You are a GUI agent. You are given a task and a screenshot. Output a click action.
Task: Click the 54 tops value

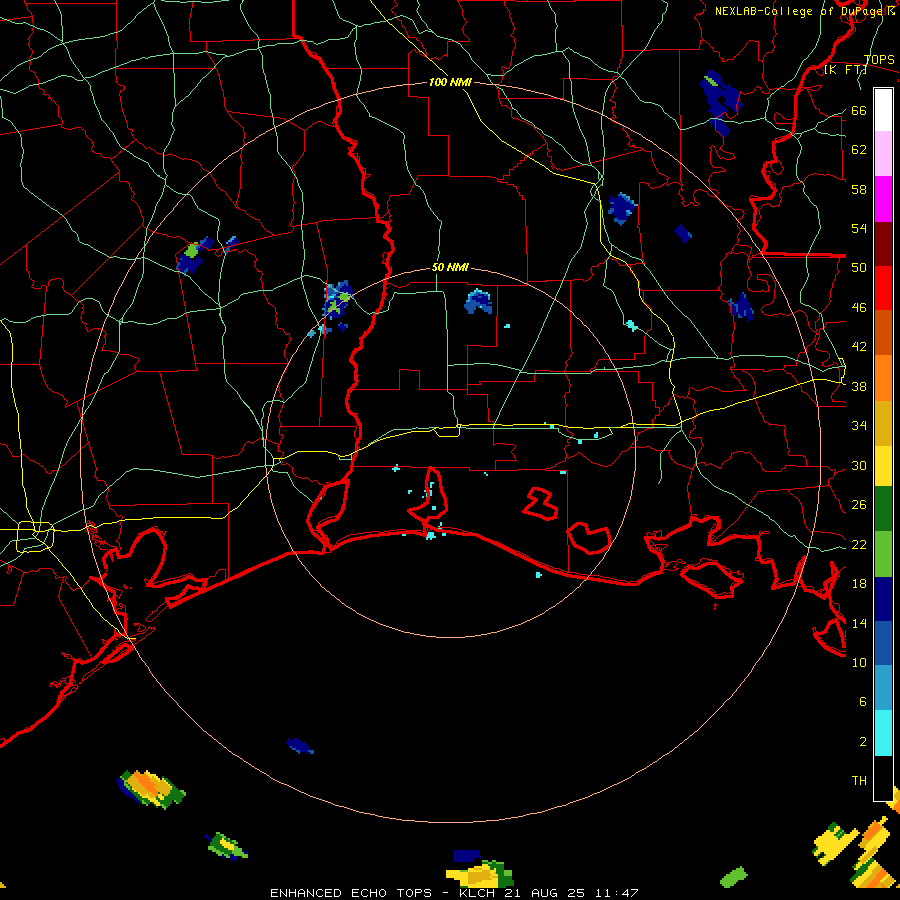tap(859, 228)
